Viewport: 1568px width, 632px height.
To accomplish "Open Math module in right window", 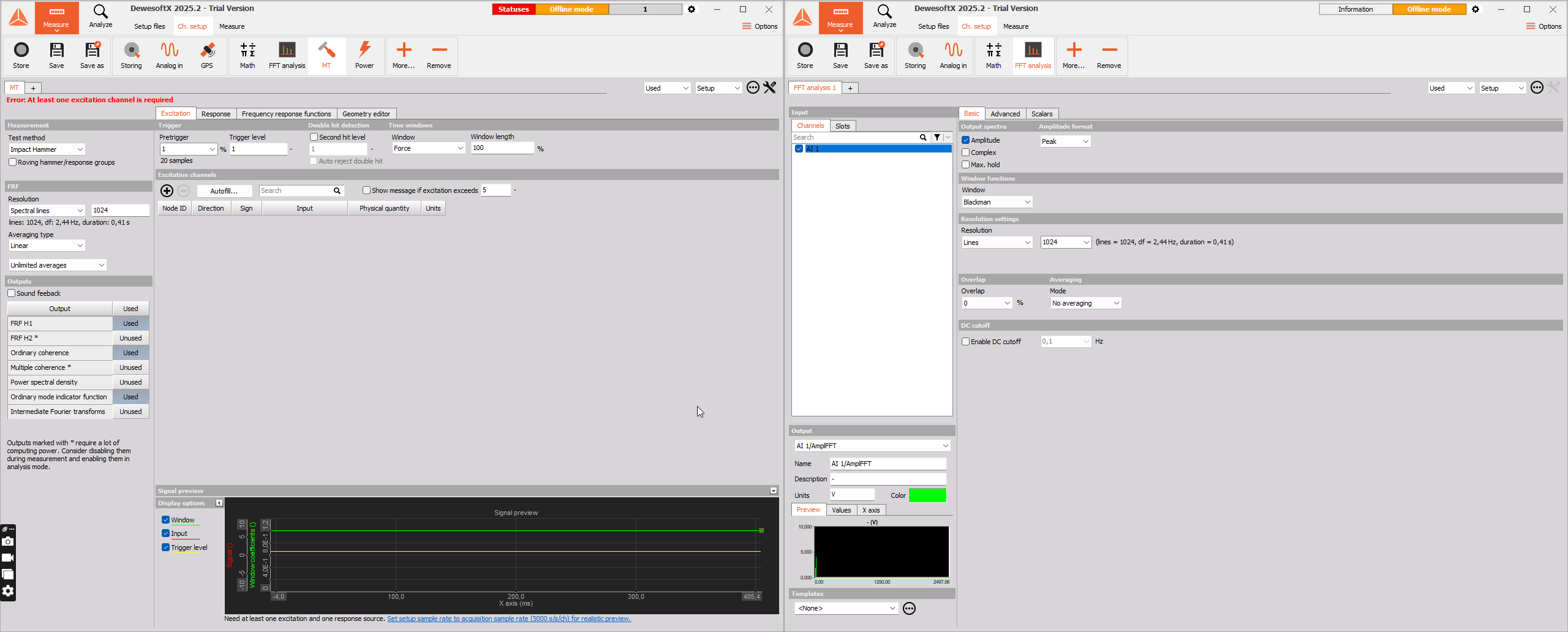I will pos(993,56).
